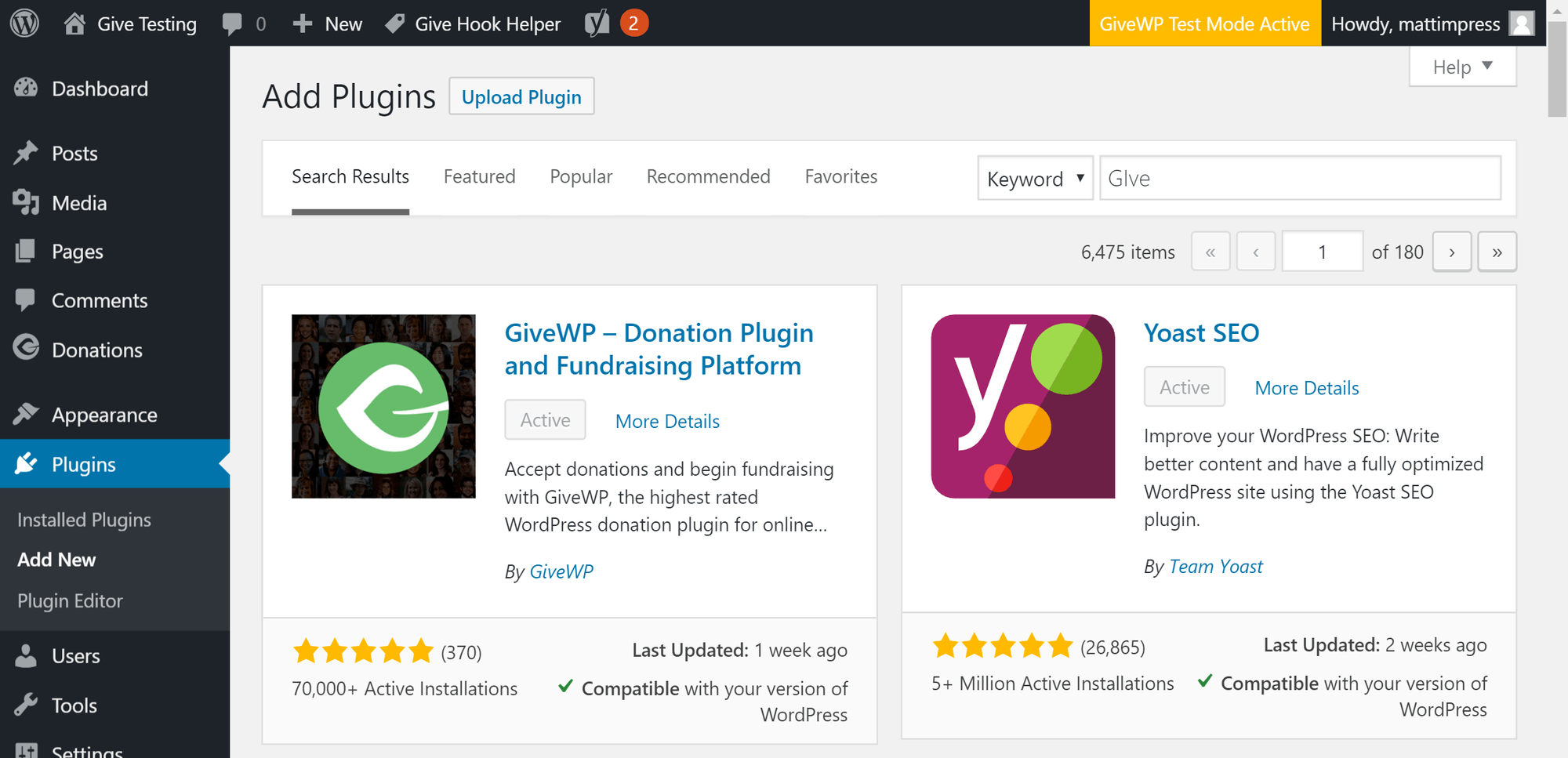This screenshot has height=758, width=1568.
Task: Open the GiveWP author link
Action: [x=561, y=571]
